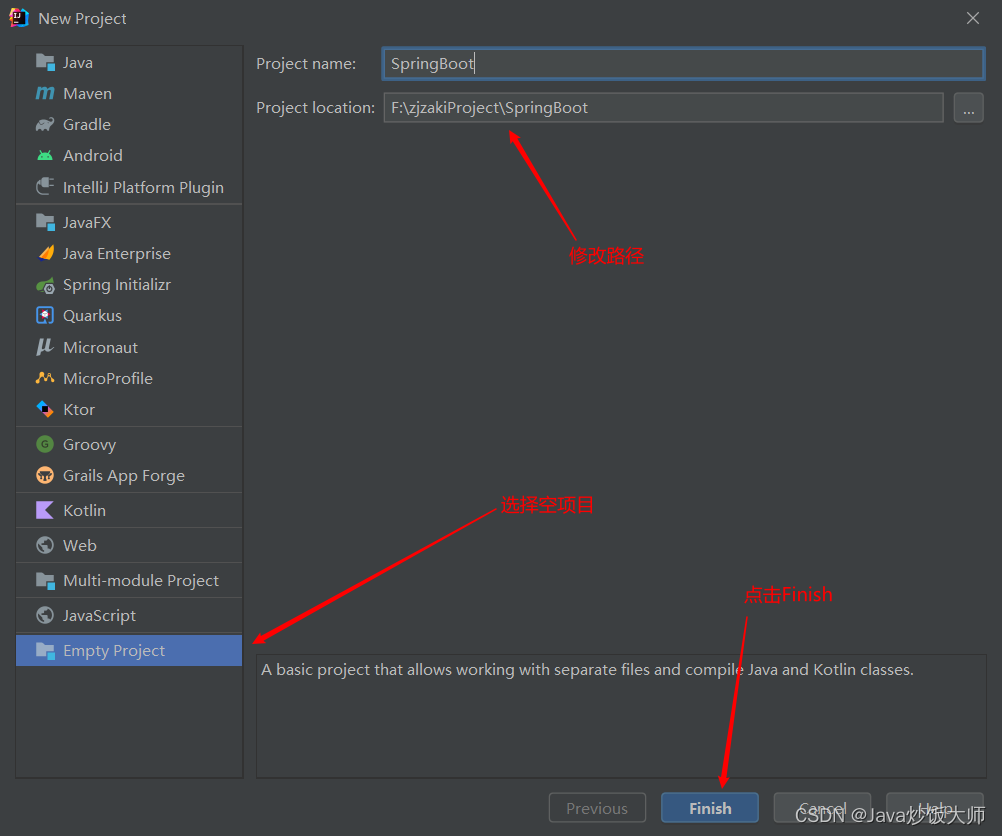Viewport: 1002px width, 836px height.
Task: Click the project description text area
Action: coord(620,716)
